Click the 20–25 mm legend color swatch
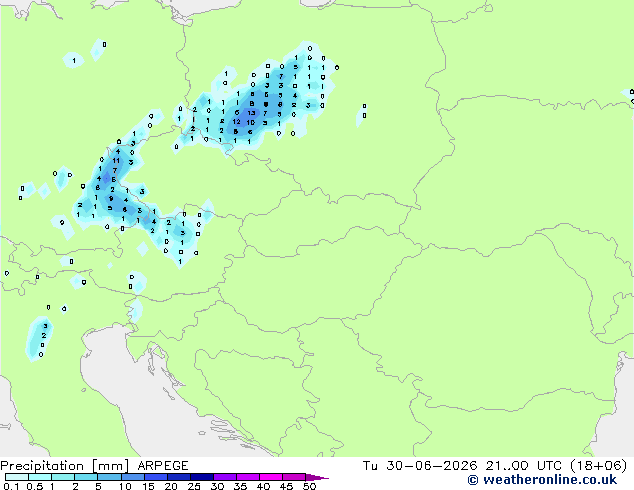The image size is (634, 490). tap(178, 477)
